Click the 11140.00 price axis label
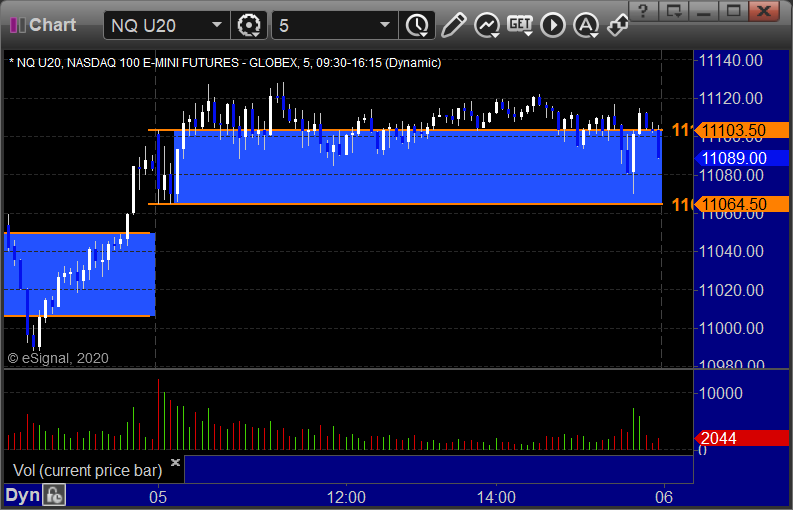 click(731, 61)
